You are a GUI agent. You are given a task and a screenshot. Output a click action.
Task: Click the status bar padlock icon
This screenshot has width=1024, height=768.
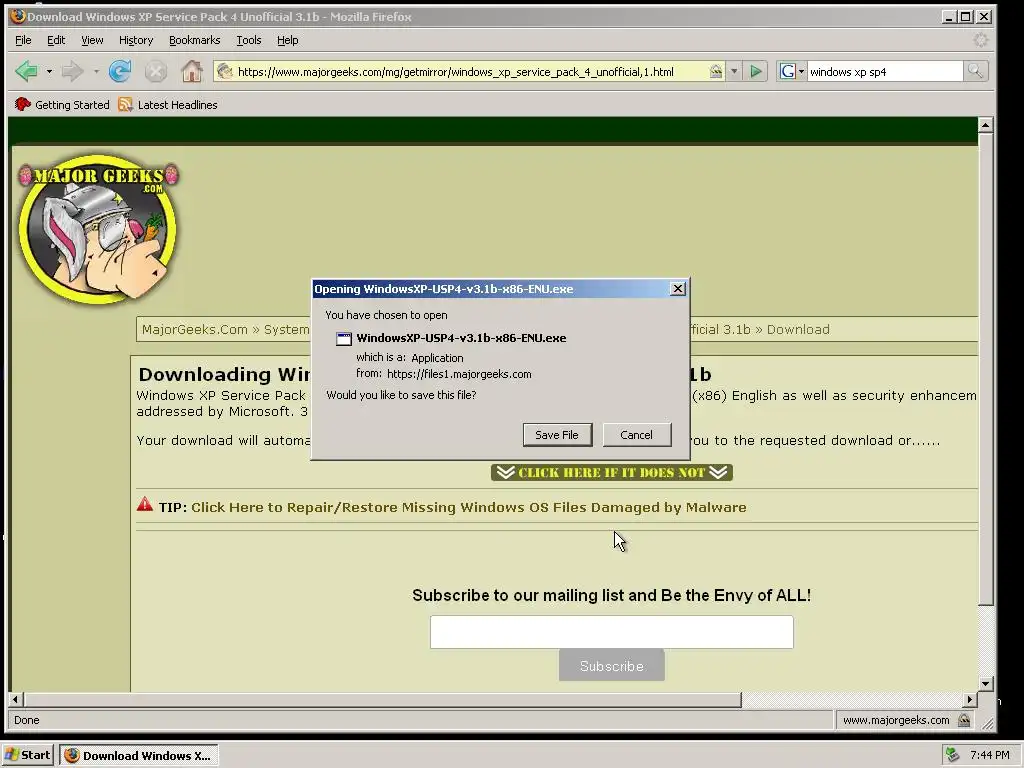click(x=964, y=720)
